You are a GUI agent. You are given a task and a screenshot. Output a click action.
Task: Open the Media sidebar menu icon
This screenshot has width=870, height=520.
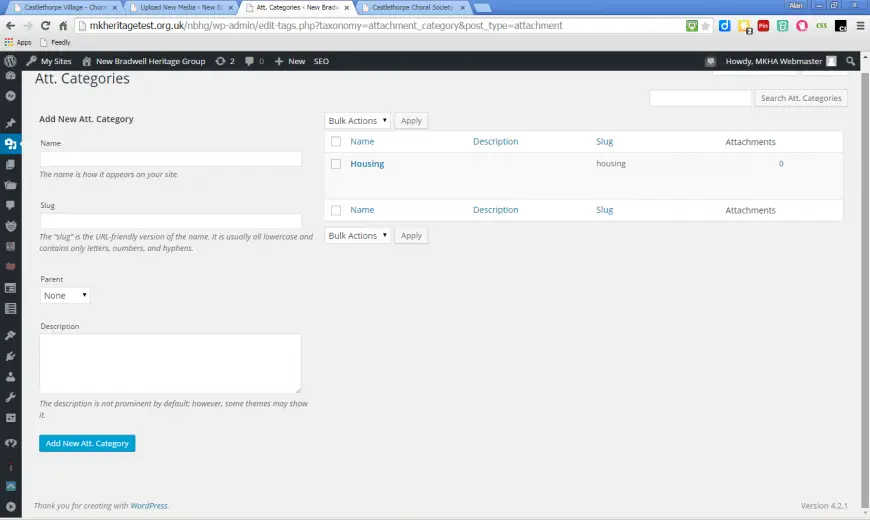10,144
